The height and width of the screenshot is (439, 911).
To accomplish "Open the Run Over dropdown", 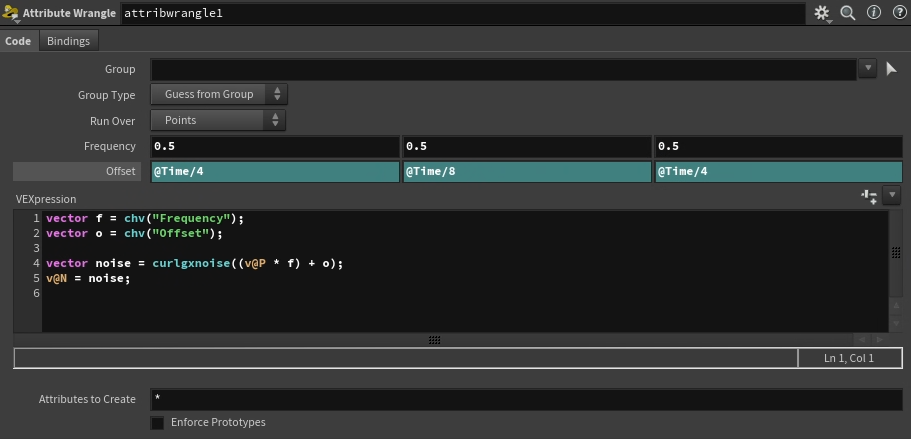I will point(219,121).
